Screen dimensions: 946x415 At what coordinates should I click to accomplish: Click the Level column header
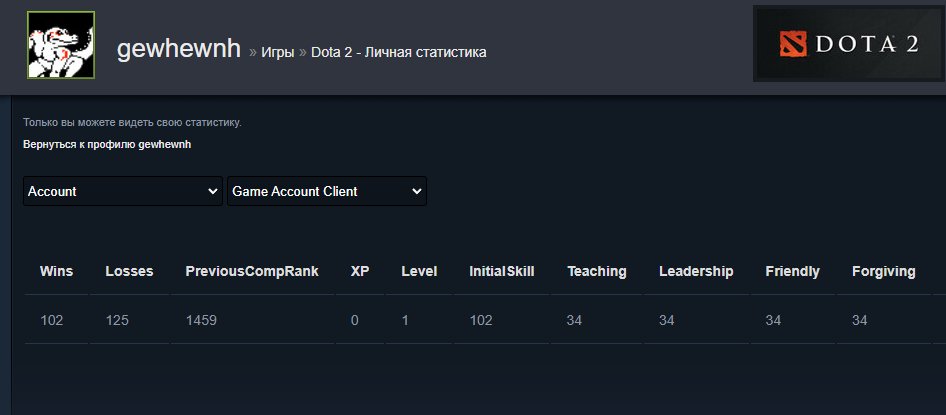pos(419,271)
